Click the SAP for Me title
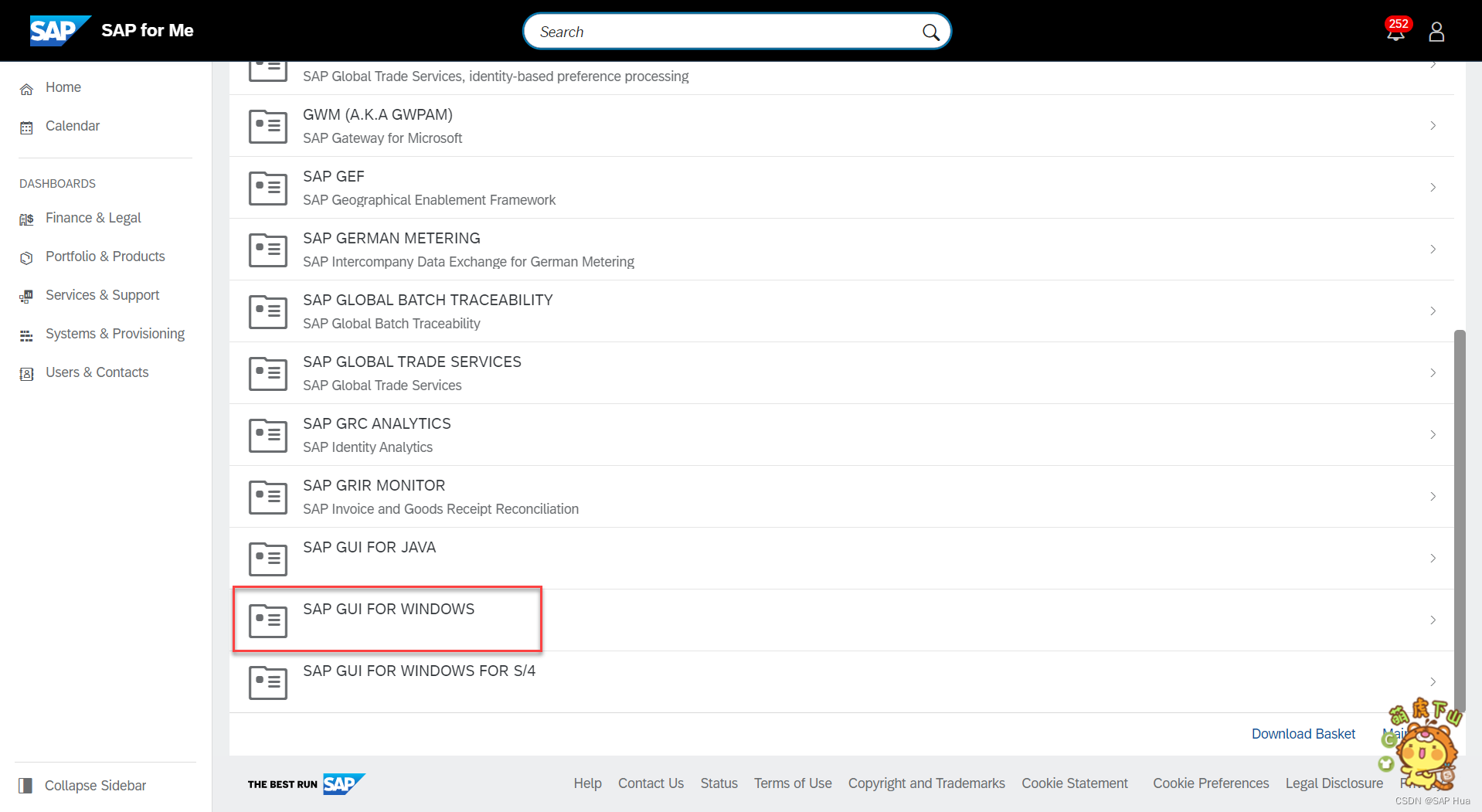Screen dimensions: 1482x812 (x=148, y=30)
